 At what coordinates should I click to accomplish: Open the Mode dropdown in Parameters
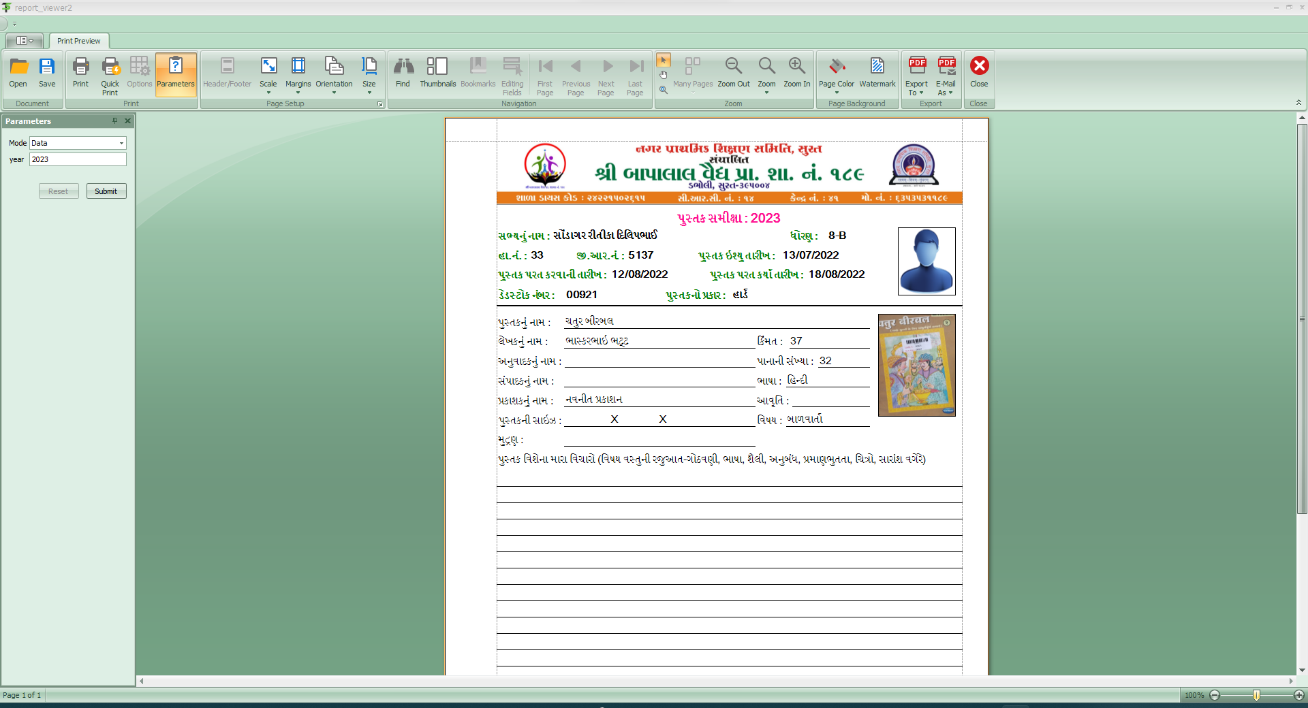120,143
